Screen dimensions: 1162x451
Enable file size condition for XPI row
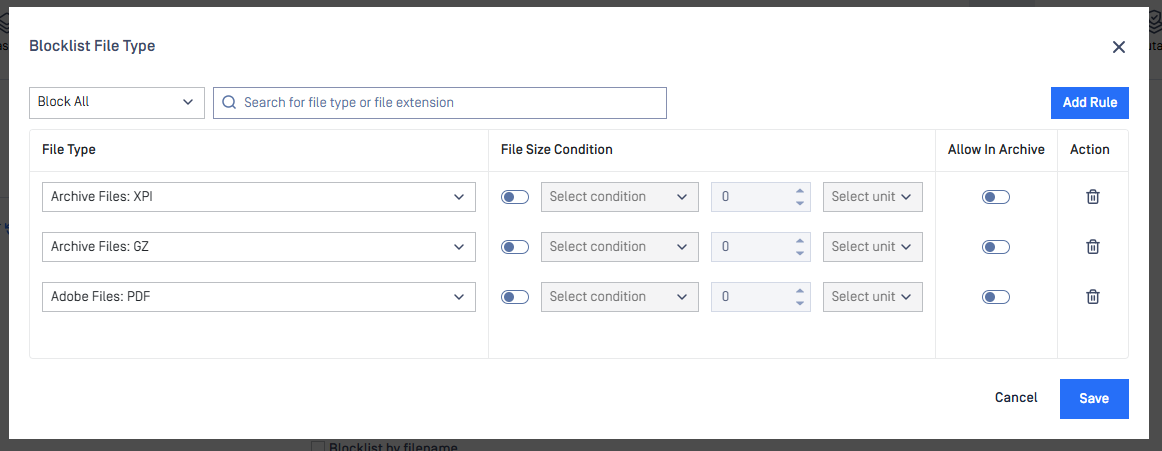pos(515,197)
